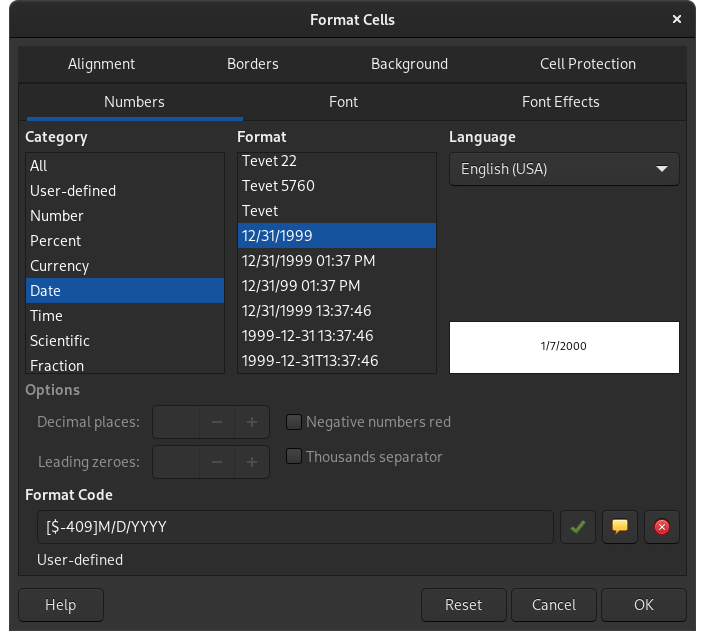Open the Font Effects tab
705x640 pixels.
(x=561, y=102)
